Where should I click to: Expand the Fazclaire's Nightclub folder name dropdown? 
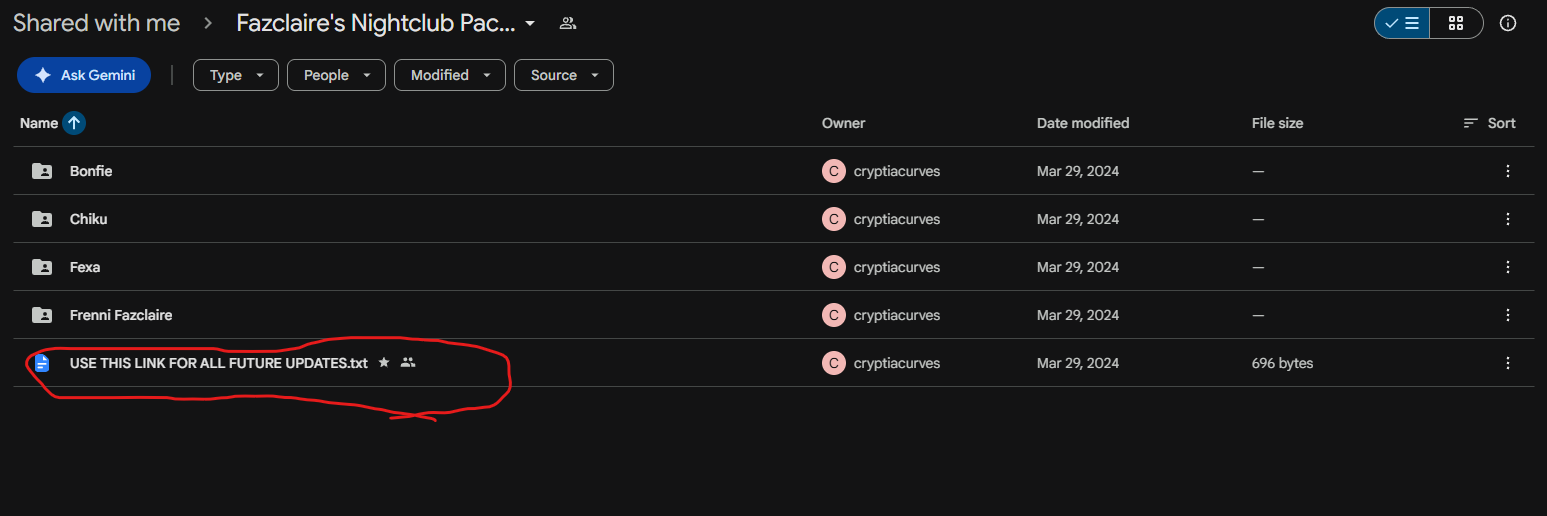pyautogui.click(x=530, y=23)
